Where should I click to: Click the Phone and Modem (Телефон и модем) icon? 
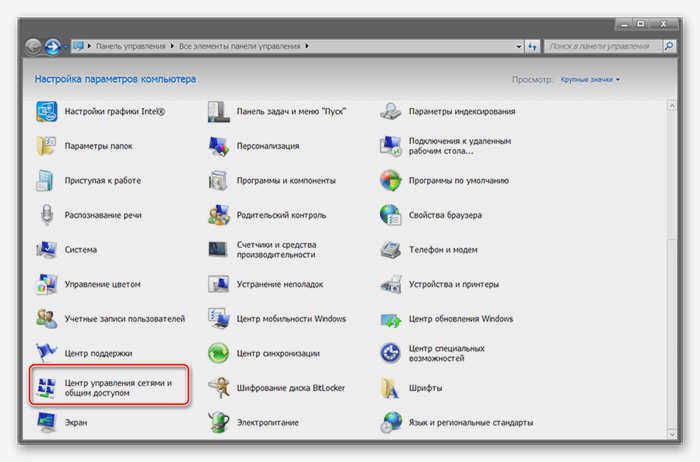[x=391, y=250]
